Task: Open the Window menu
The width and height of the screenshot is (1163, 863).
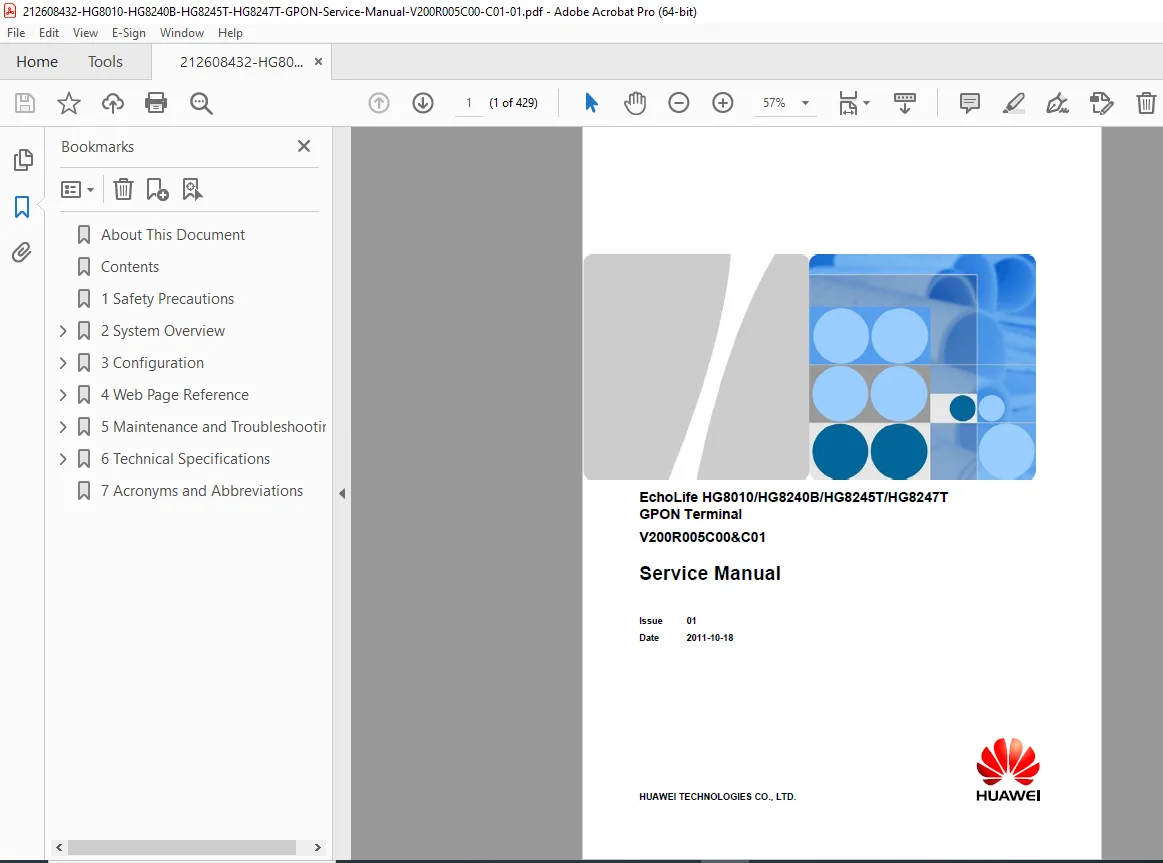Action: [x=182, y=33]
